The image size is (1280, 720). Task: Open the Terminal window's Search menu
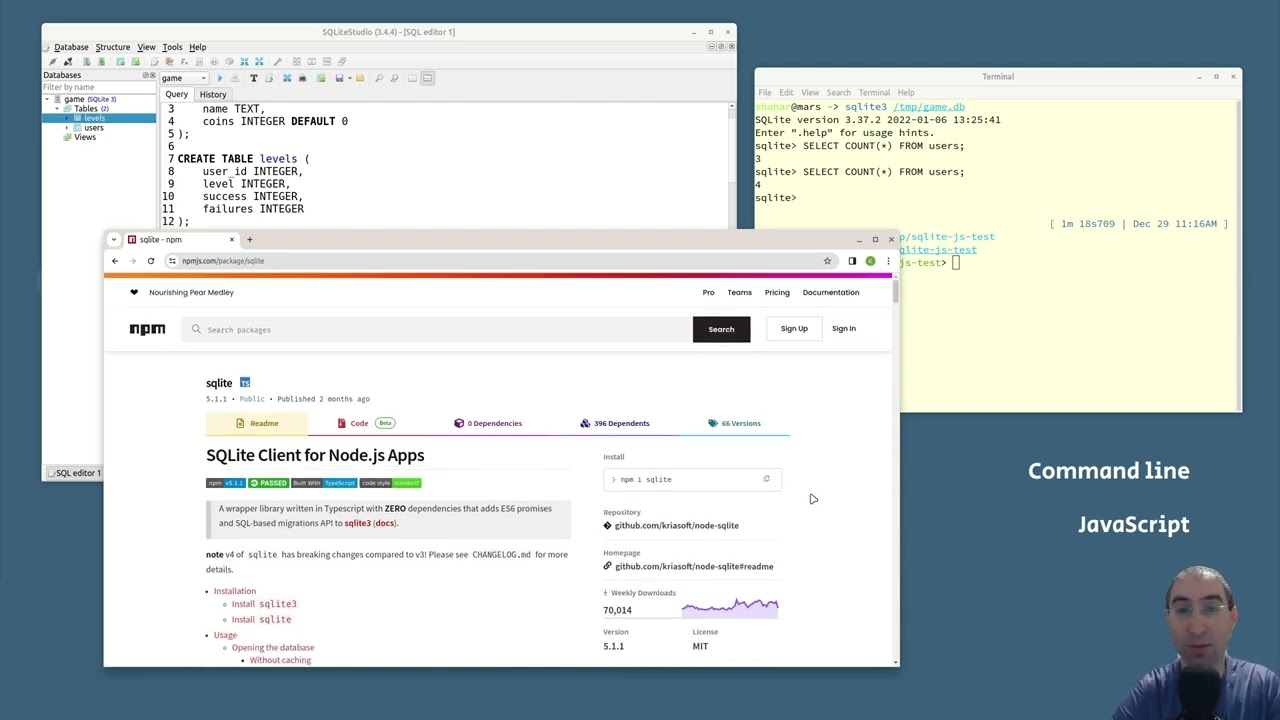tap(838, 93)
